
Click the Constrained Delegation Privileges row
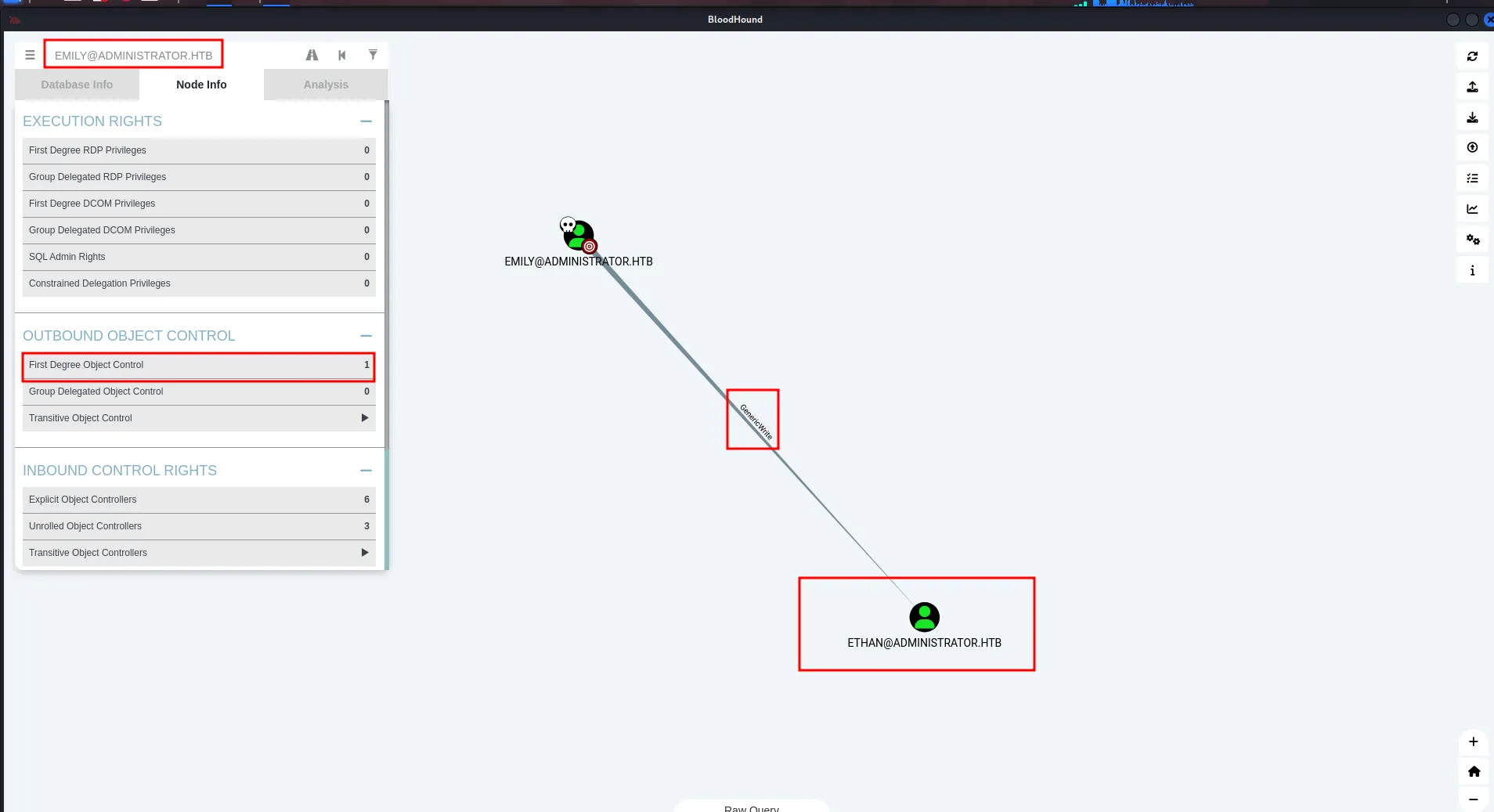(199, 283)
